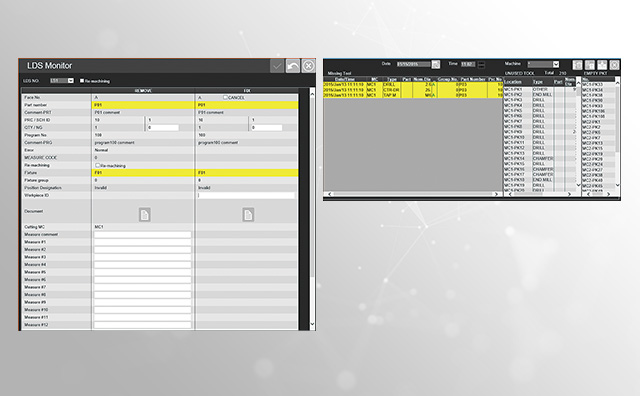Viewport: 640px width, 396px height.
Task: Click the first toolbar icon right of Machine dropdown
Action: [577, 65]
